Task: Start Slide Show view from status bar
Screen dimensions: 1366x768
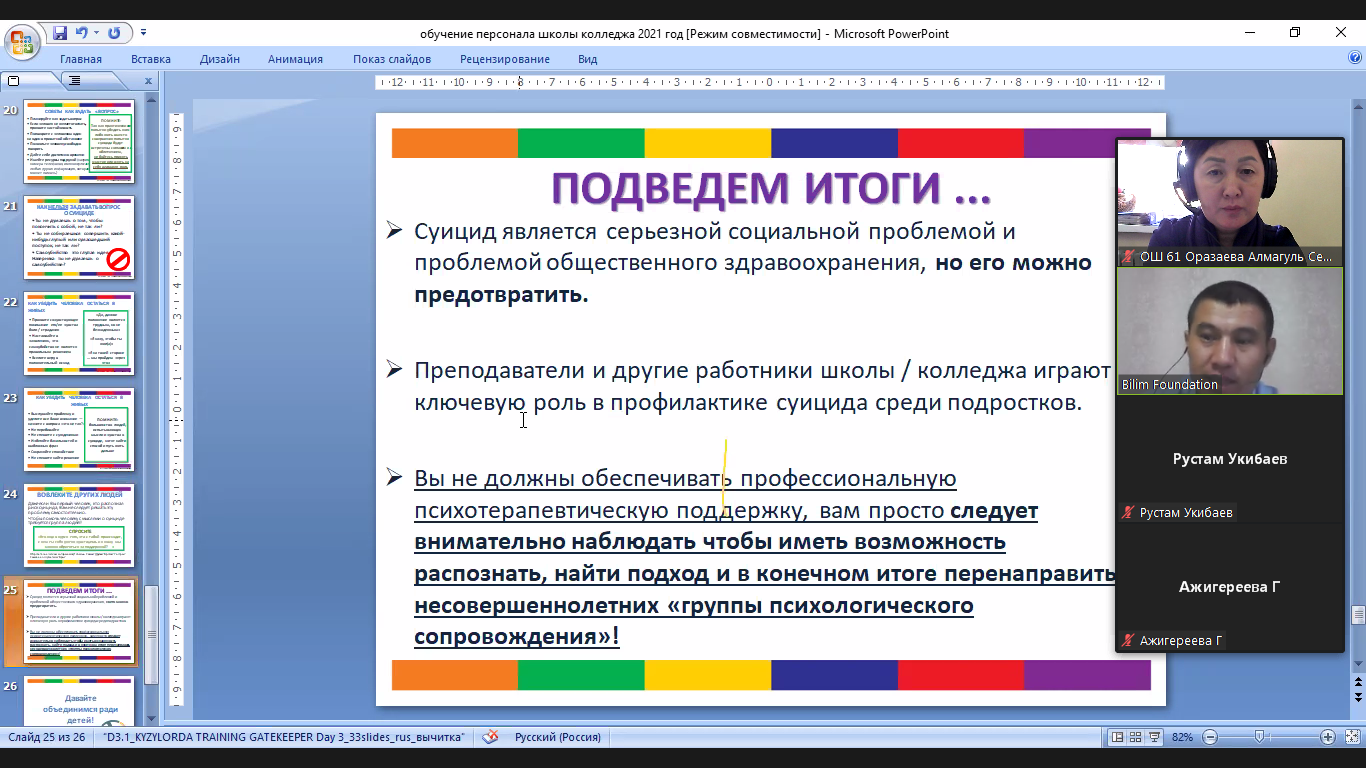Action: pyautogui.click(x=1156, y=737)
